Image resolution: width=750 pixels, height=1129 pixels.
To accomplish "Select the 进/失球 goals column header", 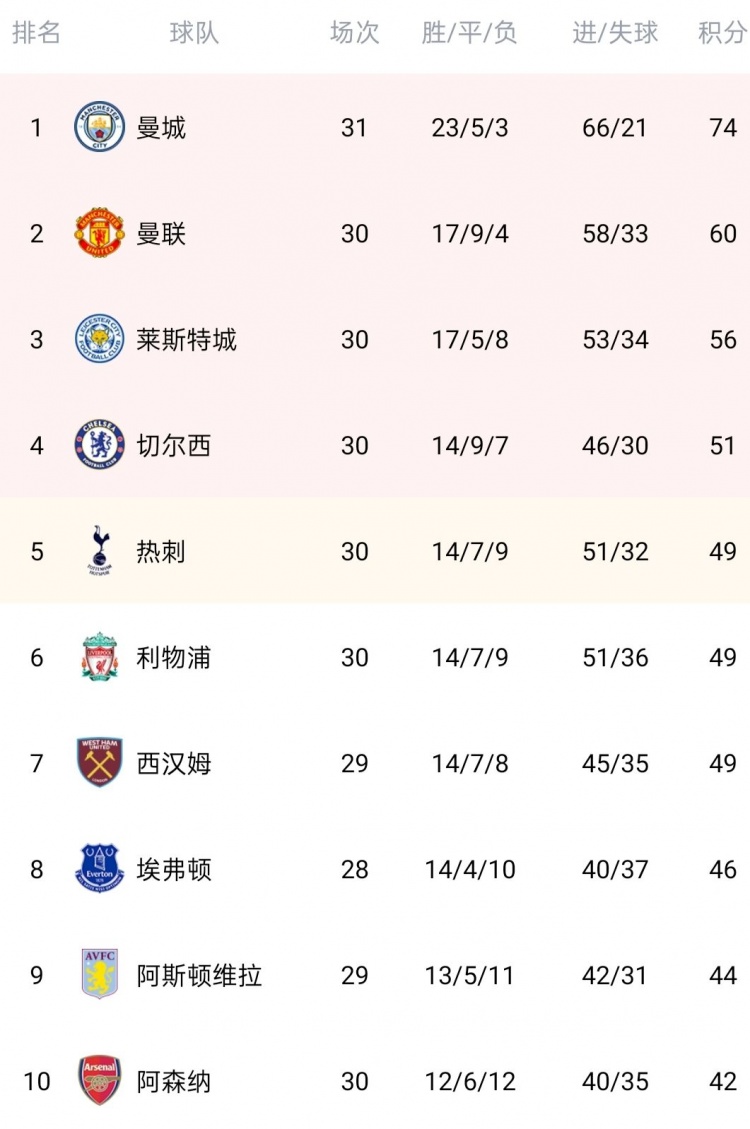I will (615, 32).
